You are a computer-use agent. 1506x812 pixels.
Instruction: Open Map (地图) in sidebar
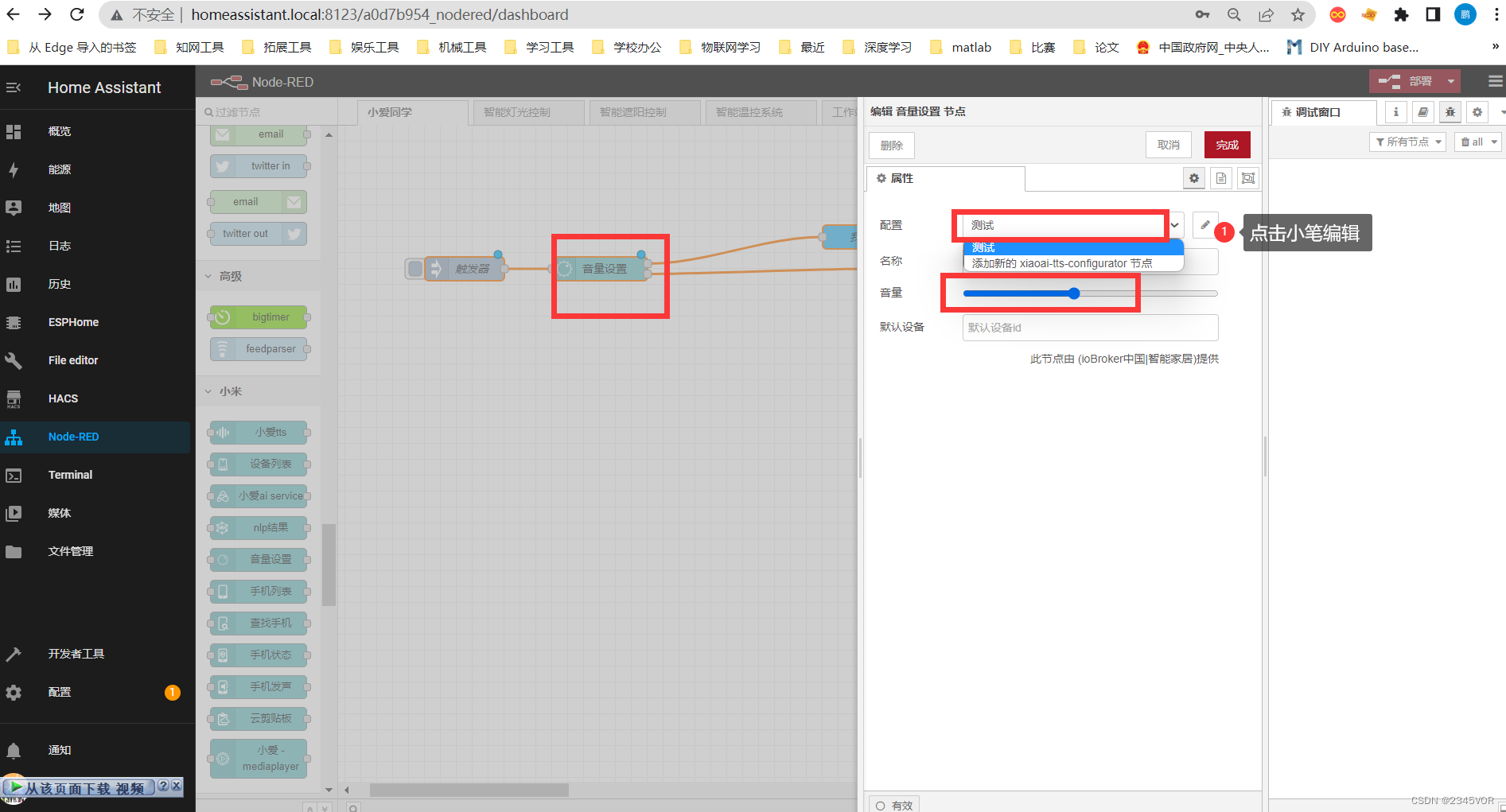click(95, 208)
